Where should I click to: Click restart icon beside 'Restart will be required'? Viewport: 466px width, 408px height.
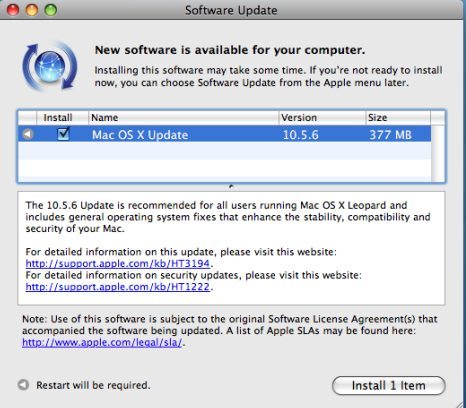tap(23, 385)
